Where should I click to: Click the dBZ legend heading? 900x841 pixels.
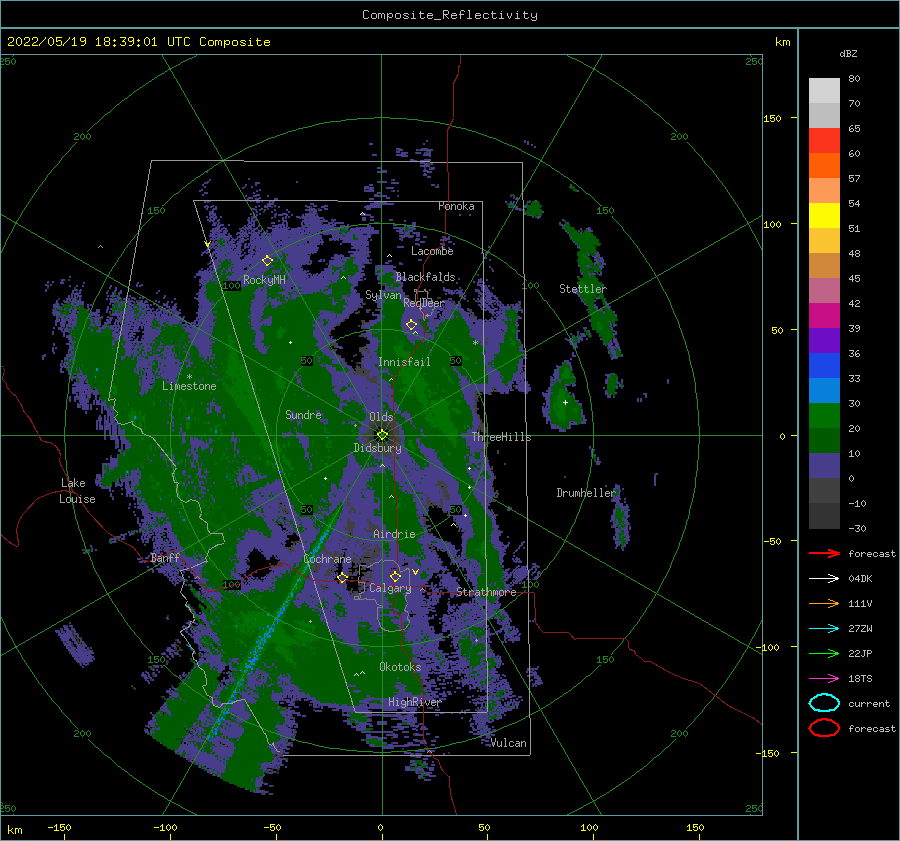(x=848, y=53)
